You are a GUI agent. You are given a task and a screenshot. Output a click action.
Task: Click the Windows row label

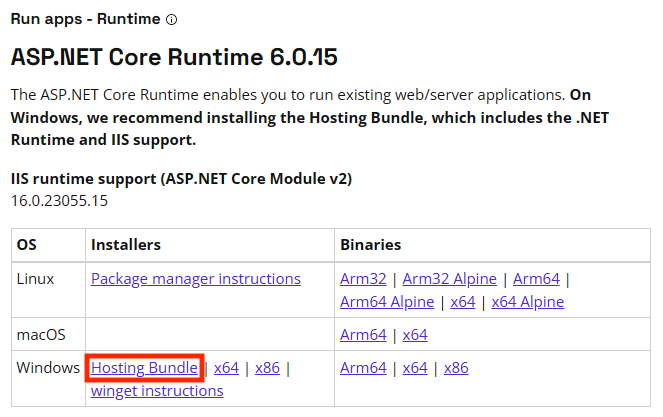tap(48, 368)
